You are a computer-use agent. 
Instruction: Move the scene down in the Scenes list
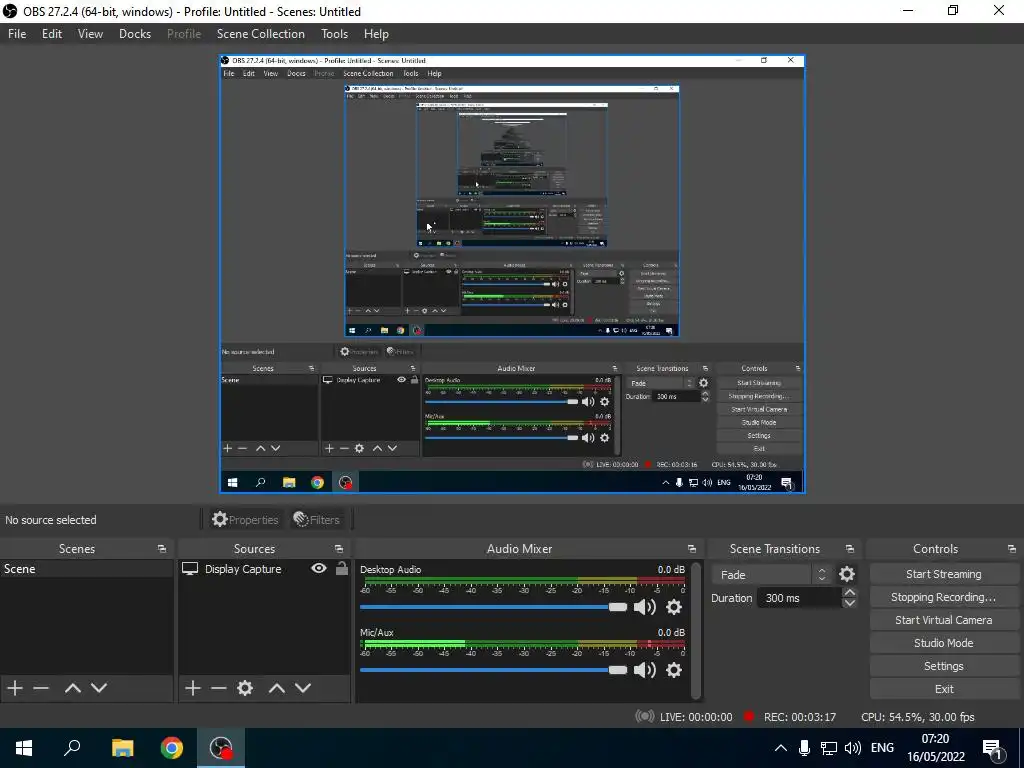click(x=99, y=688)
